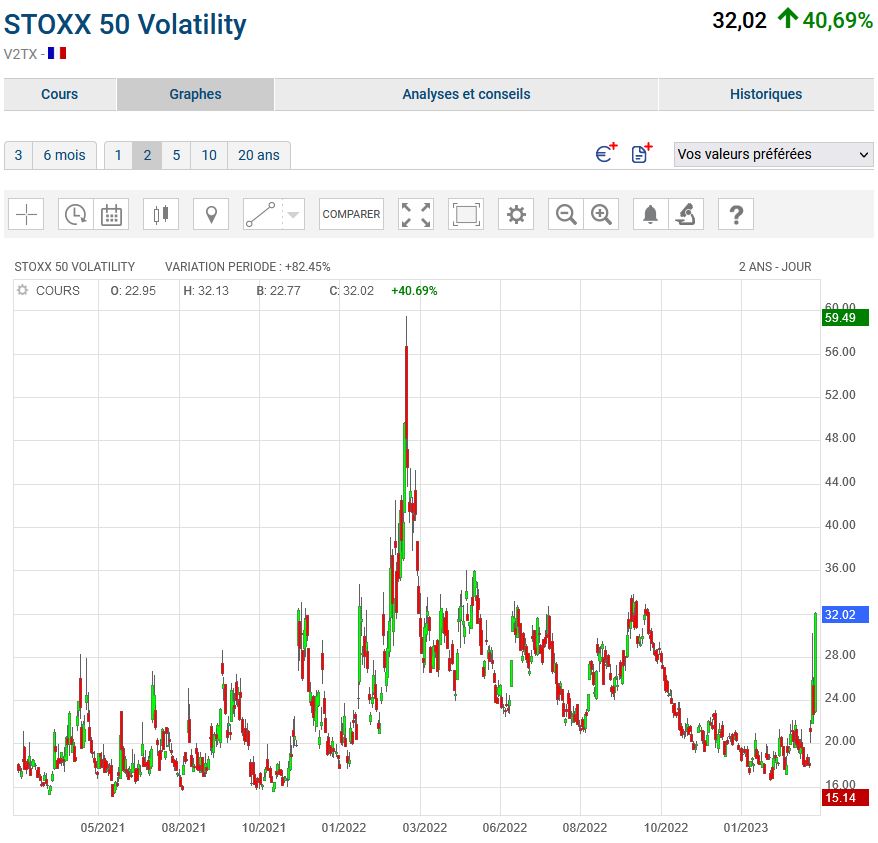Click the frame screenshot icon

click(x=466, y=214)
